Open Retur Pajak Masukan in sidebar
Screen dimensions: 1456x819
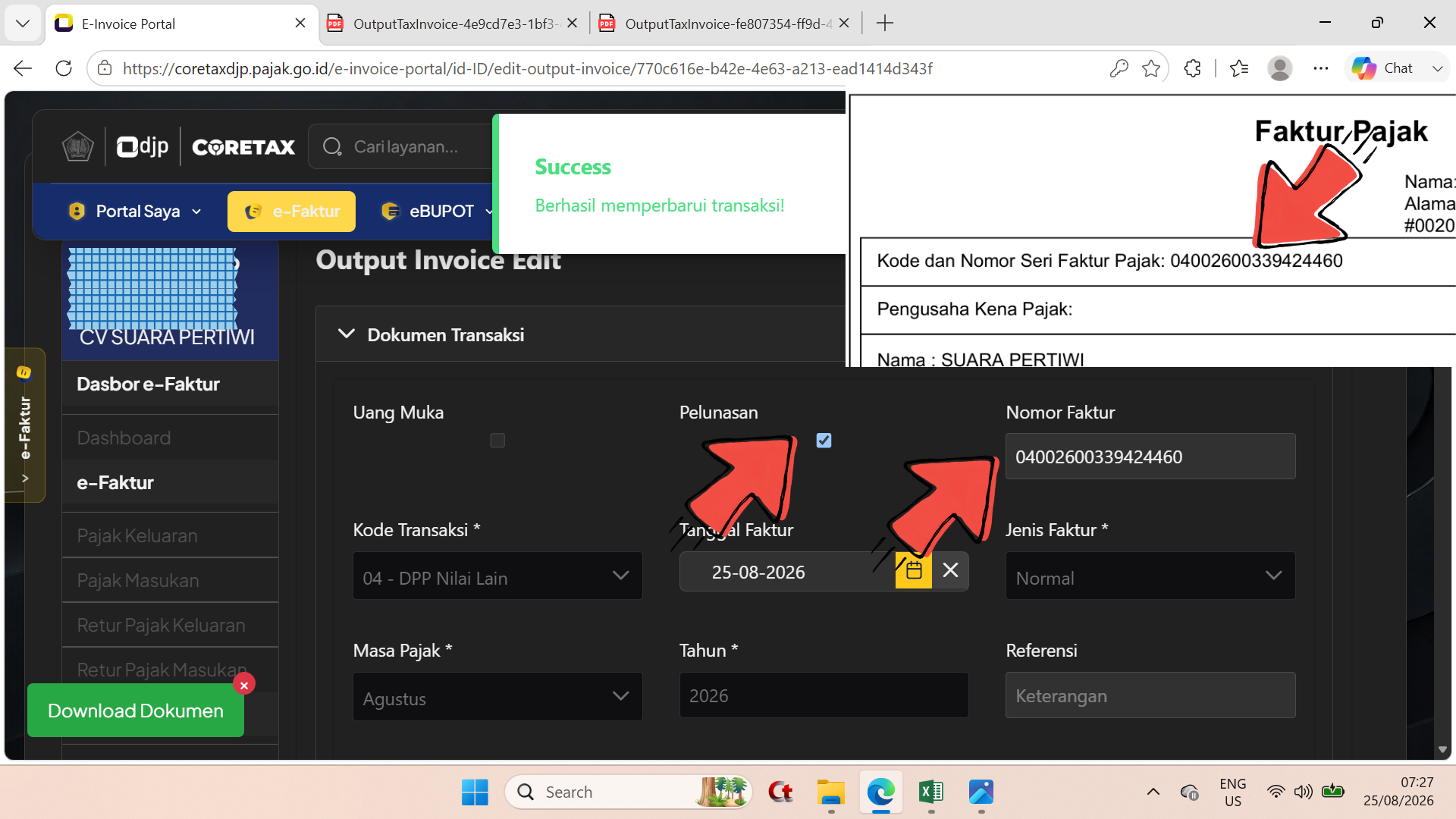[162, 670]
